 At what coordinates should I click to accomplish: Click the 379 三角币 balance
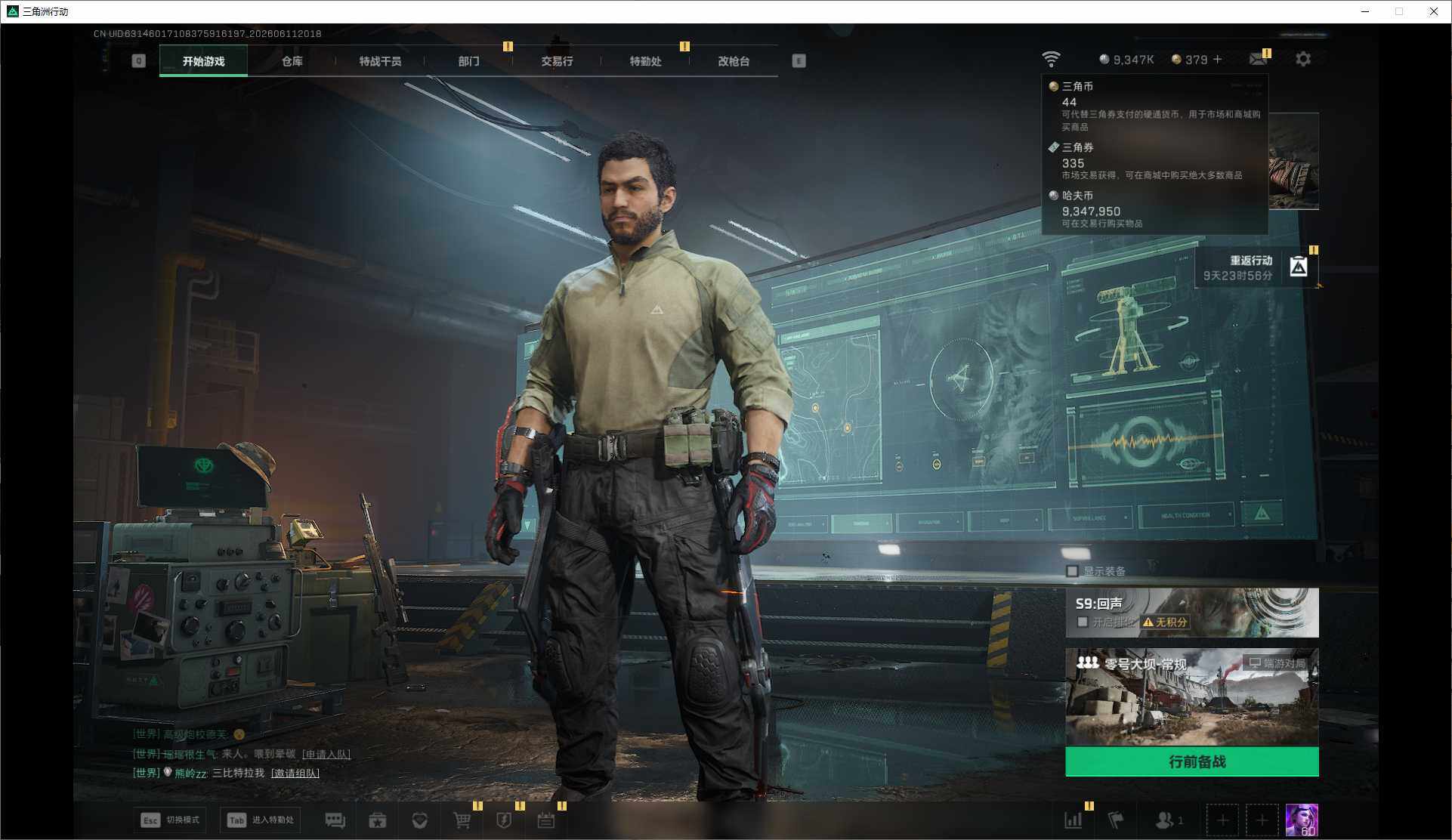click(x=1189, y=59)
